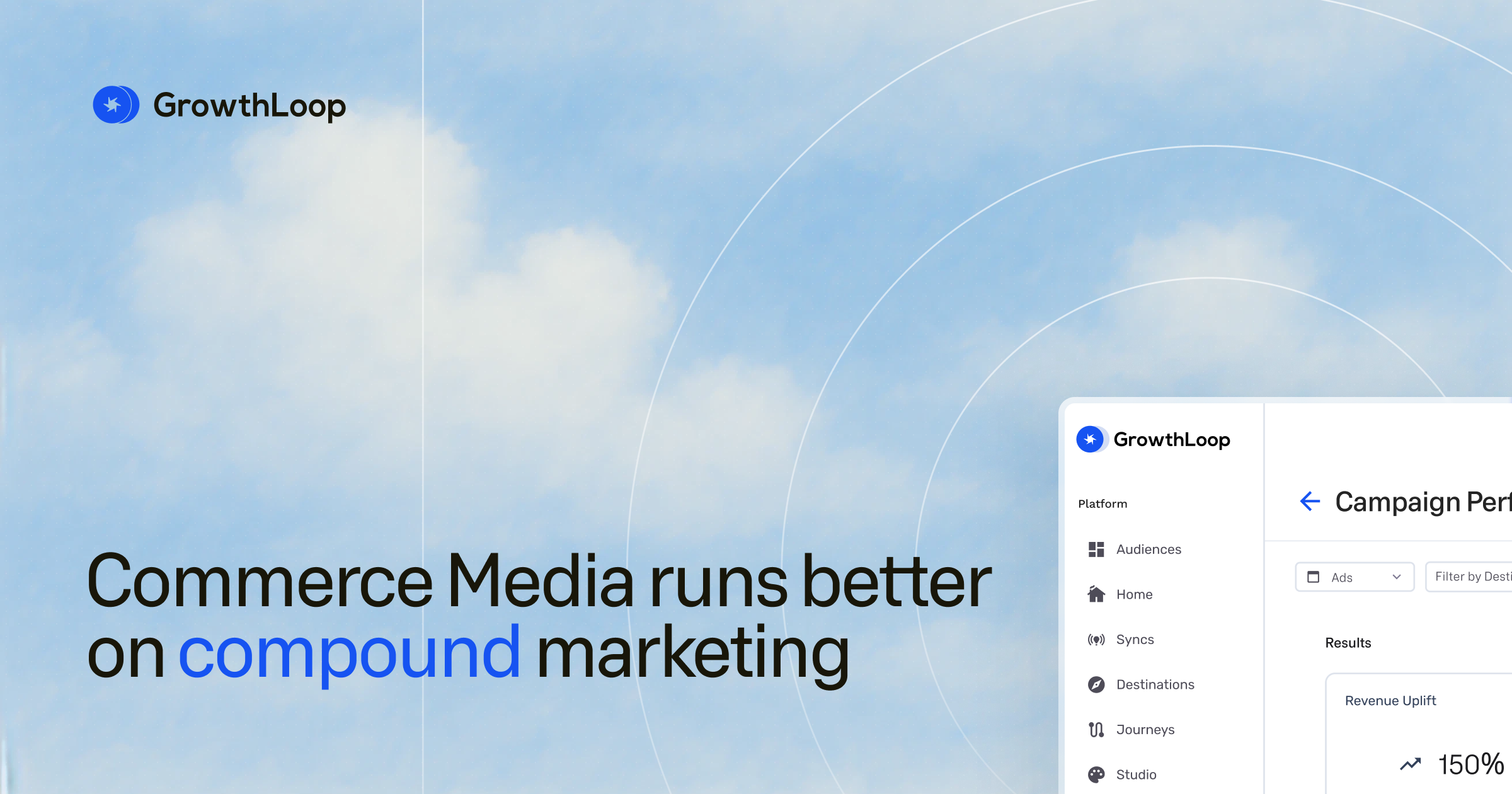Open the Filter by Destination field
The width and height of the screenshot is (1512, 794).
pyautogui.click(x=1469, y=577)
